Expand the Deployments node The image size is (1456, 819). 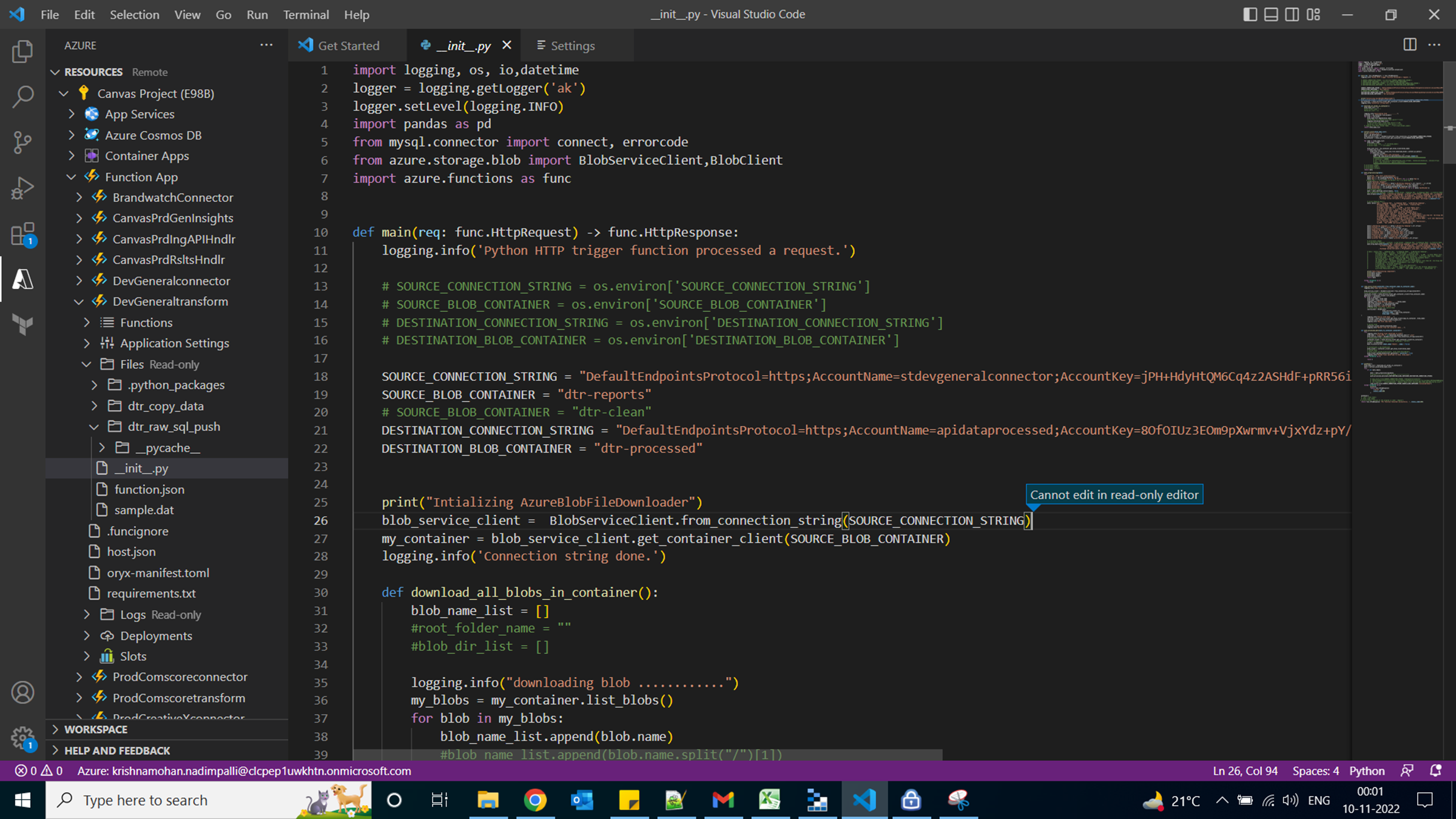[x=87, y=635]
